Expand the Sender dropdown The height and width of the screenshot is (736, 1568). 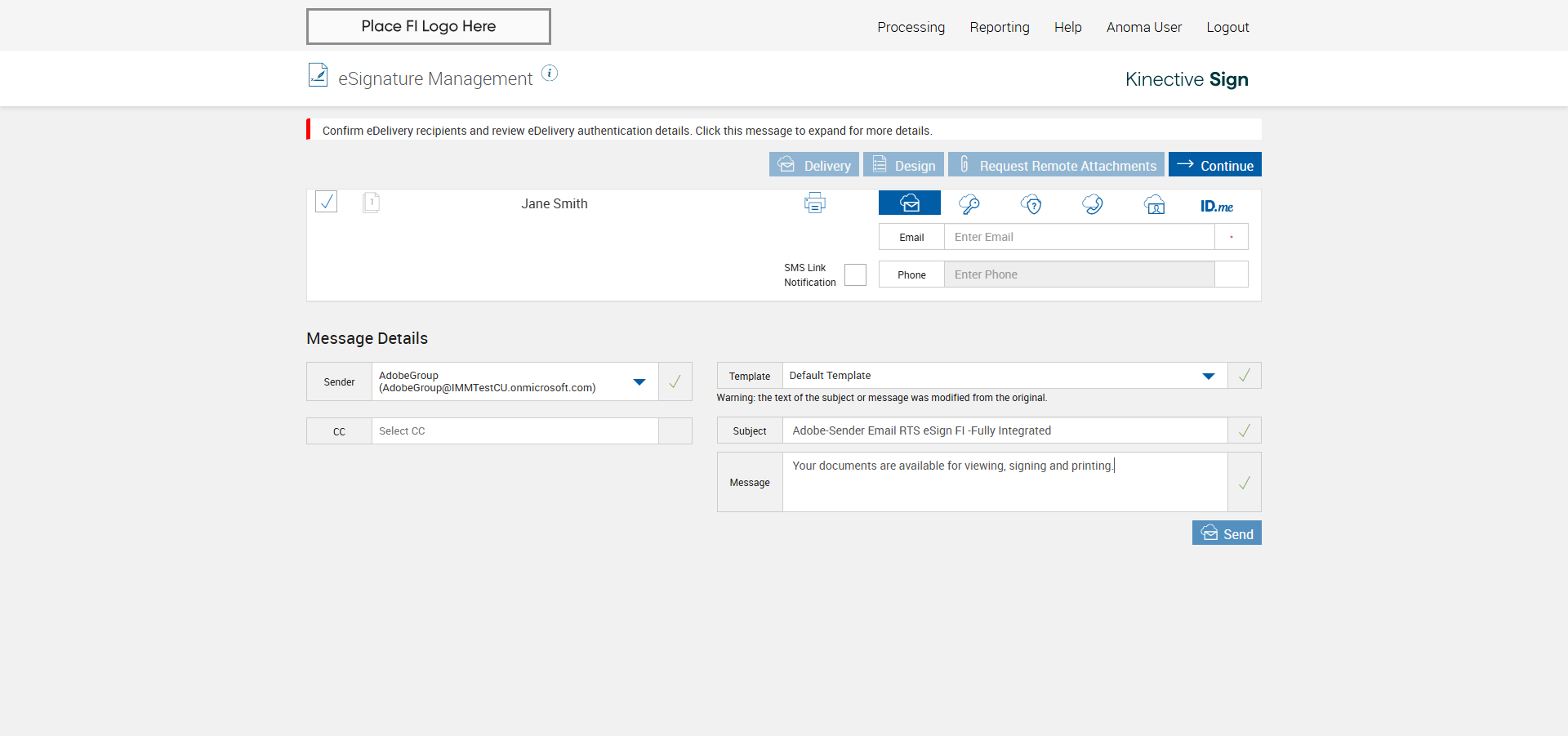(639, 381)
